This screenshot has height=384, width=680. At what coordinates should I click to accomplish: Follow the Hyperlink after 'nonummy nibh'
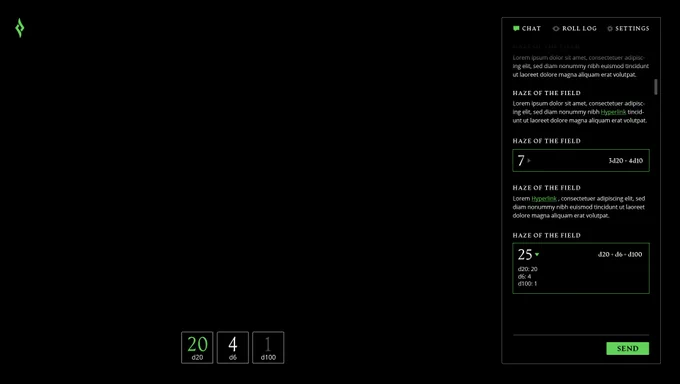point(613,112)
